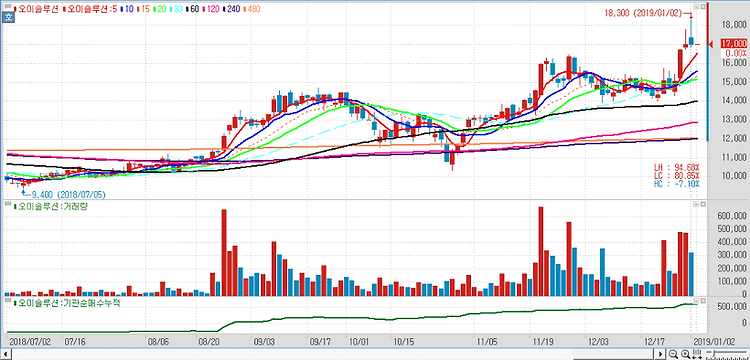Viewport: 750px width, 360px height.
Task: Click the 오이솔루션:기관순매수누적 legend
Action: (66, 303)
